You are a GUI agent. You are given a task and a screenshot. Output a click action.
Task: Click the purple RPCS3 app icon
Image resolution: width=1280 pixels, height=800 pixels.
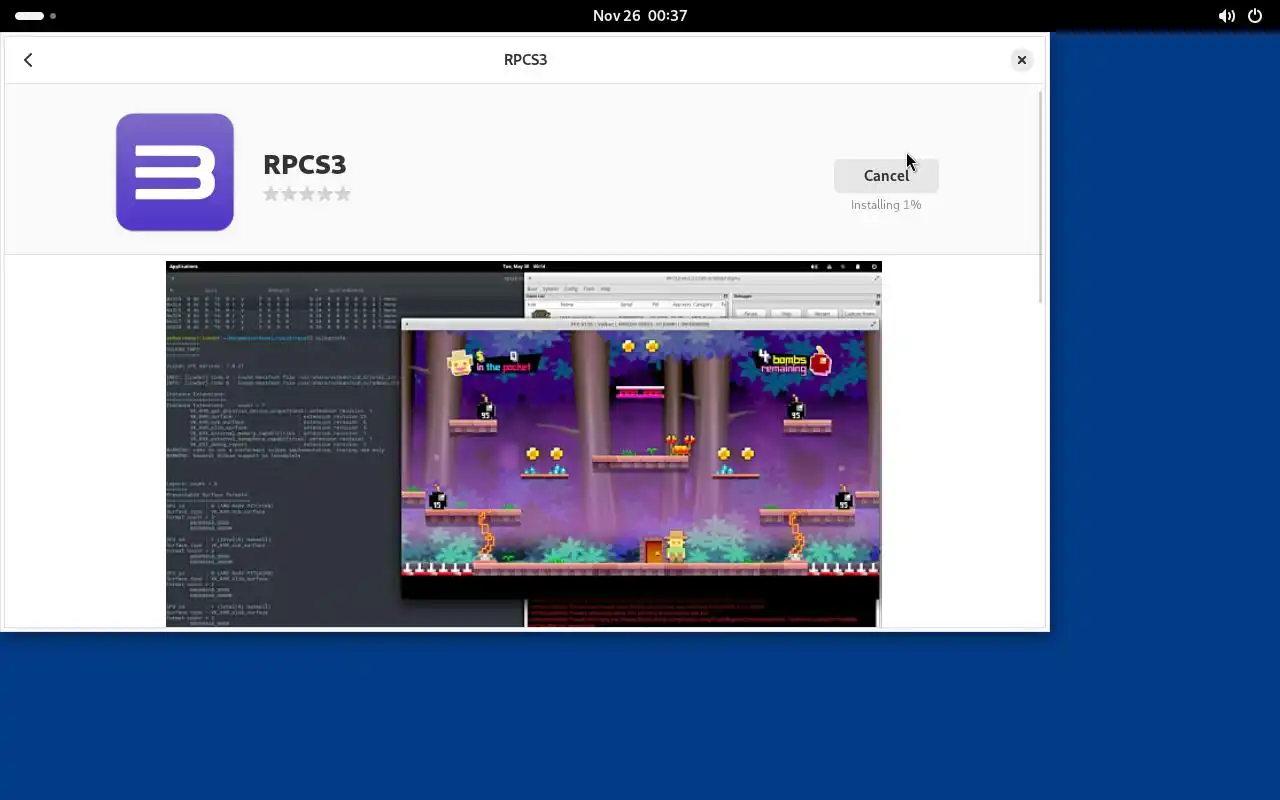pyautogui.click(x=175, y=172)
